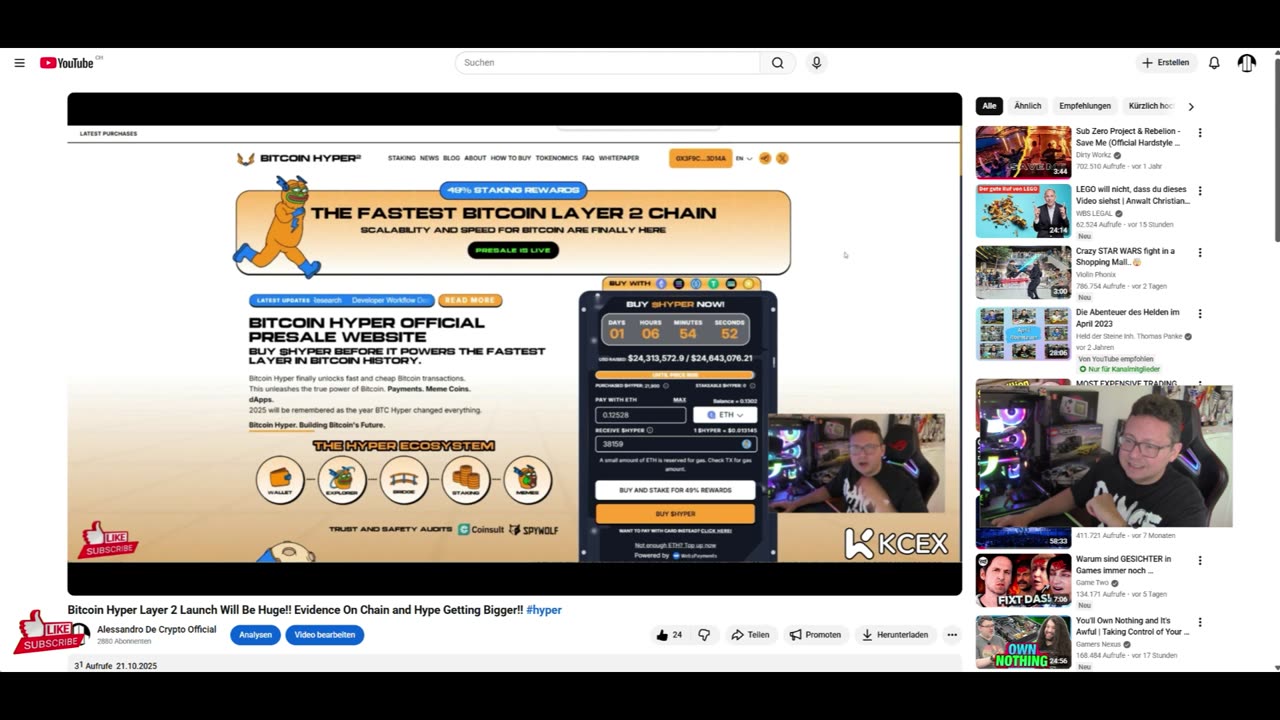
Task: Click the Promoten button
Action: click(815, 635)
